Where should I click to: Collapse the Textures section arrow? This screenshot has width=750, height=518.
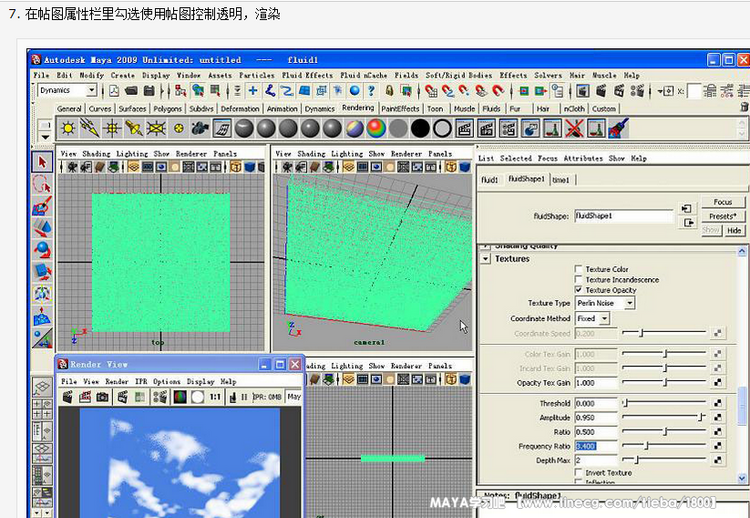(485, 259)
